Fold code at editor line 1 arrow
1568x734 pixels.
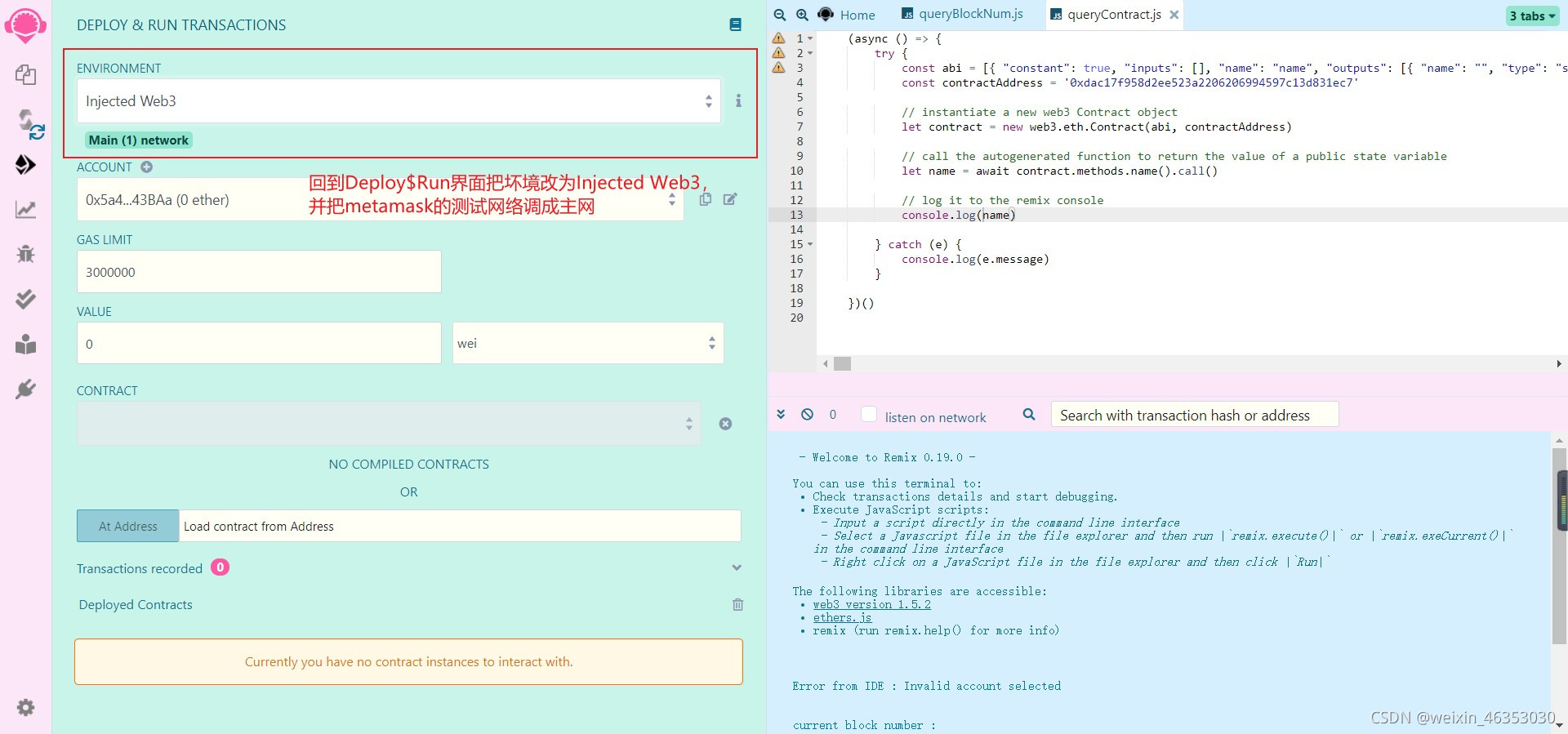coord(810,38)
